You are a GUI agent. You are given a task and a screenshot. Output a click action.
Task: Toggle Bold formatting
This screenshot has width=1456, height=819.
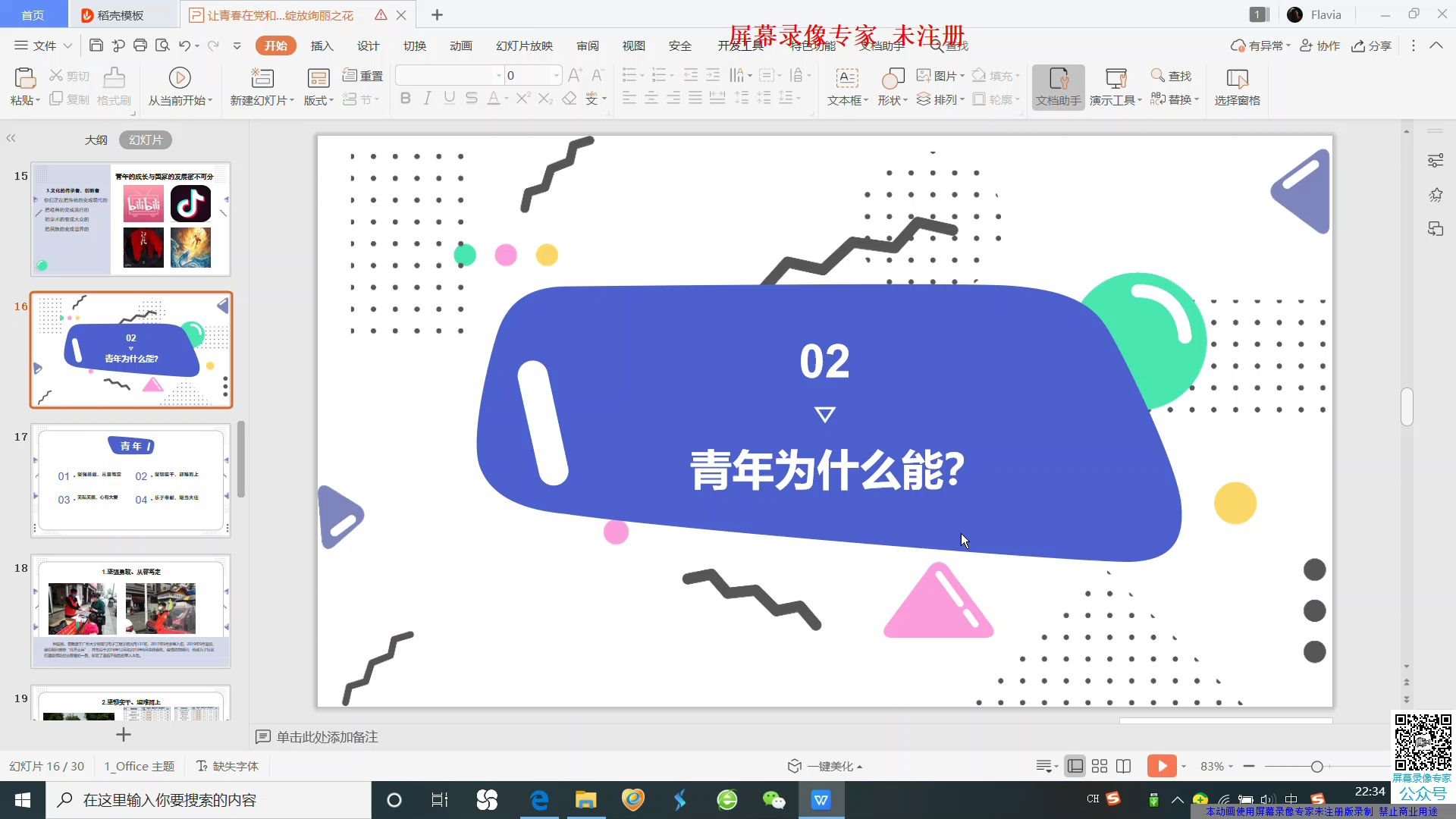pyautogui.click(x=405, y=99)
